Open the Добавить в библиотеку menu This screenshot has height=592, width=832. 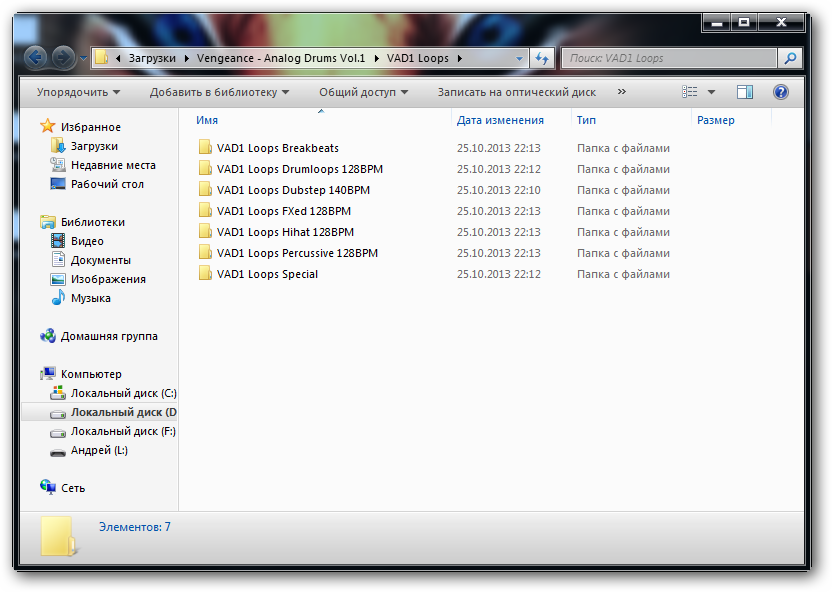tap(219, 92)
